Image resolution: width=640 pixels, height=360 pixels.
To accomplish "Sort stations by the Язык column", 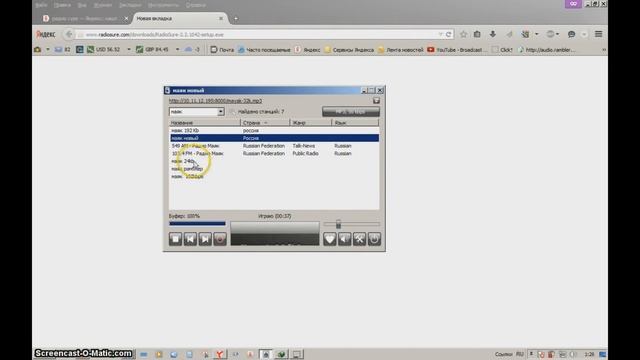I will [x=355, y=122].
